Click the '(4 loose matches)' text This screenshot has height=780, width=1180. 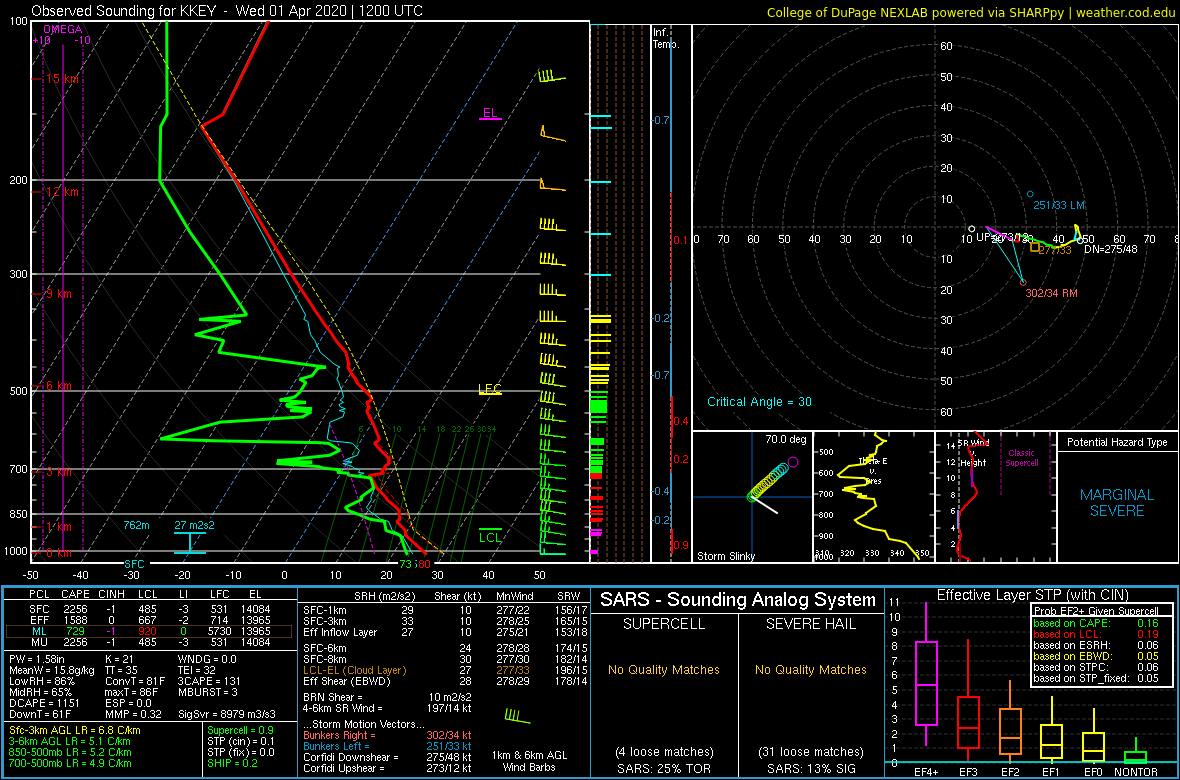point(665,751)
